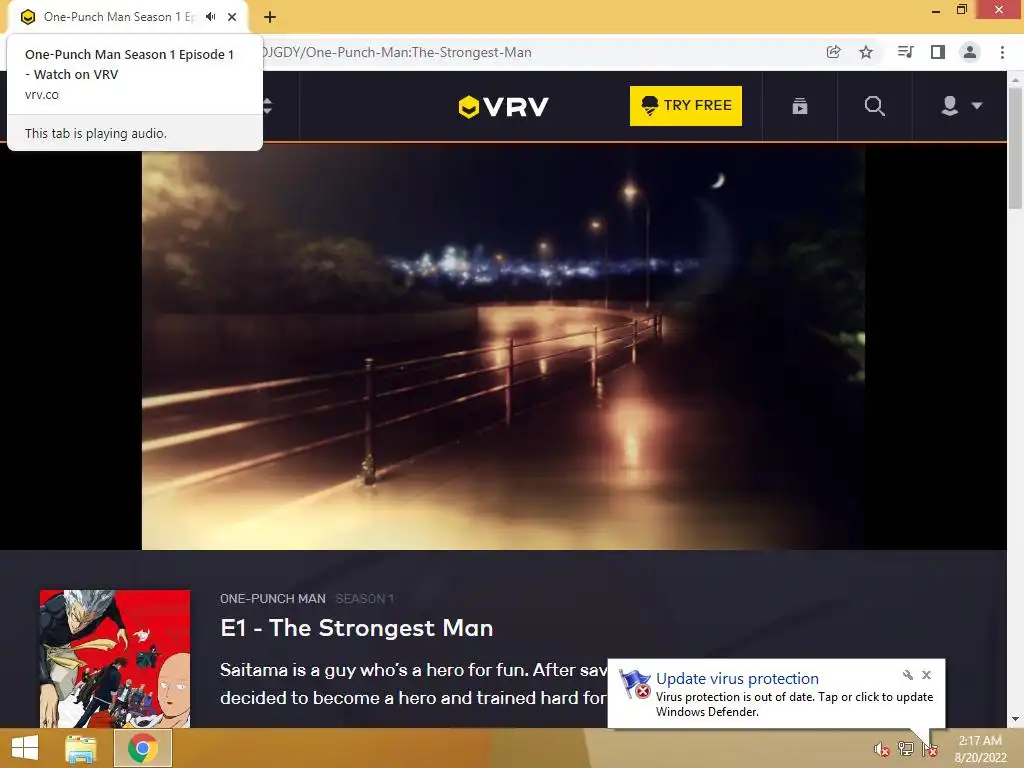Click the scrollbar up arrow

coord(1015,78)
